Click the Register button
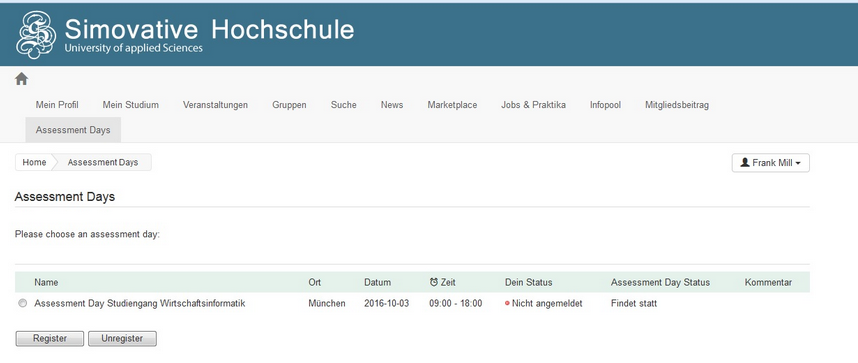 click(50, 338)
